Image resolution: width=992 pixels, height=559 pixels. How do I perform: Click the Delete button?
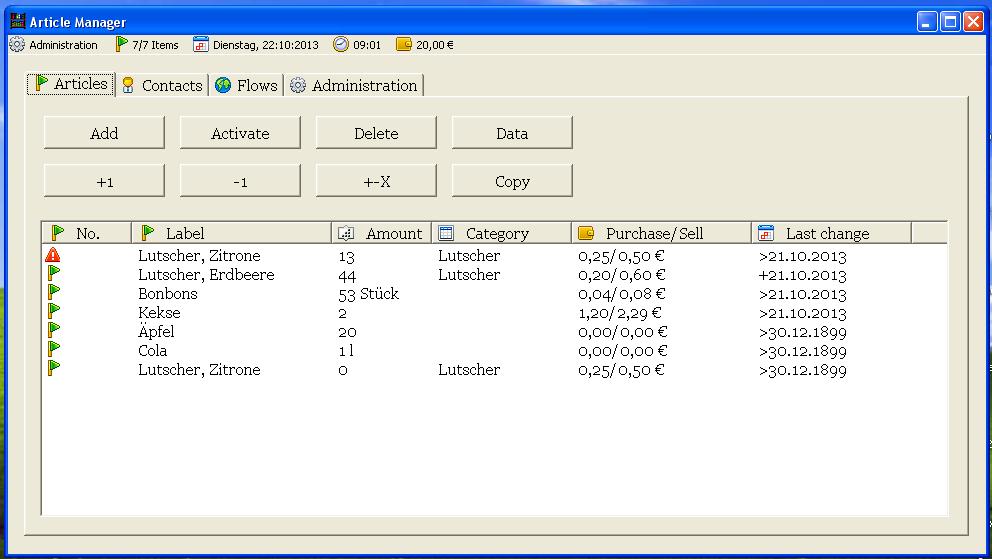click(376, 133)
